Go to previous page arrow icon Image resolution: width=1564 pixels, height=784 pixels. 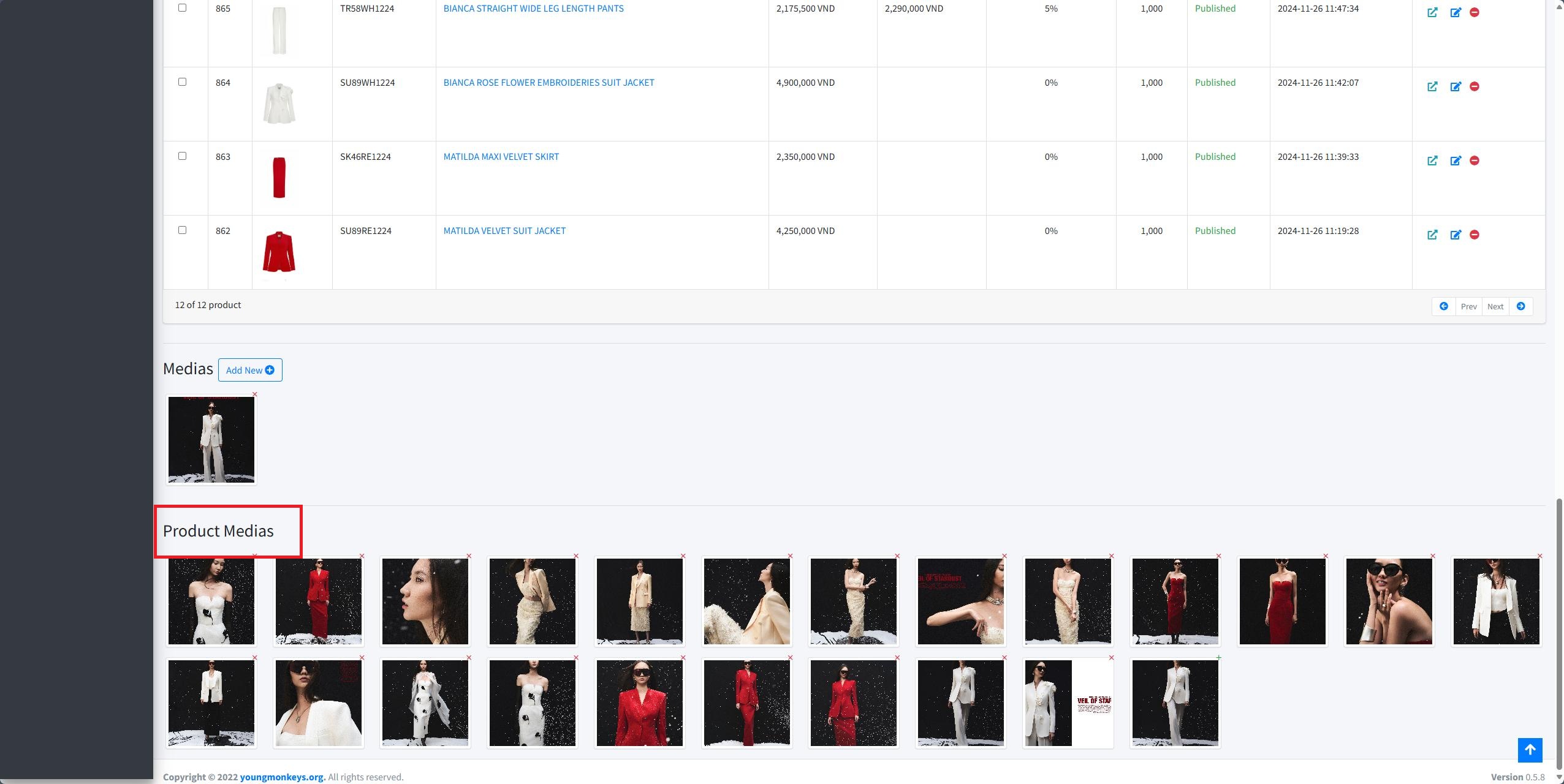(1444, 306)
